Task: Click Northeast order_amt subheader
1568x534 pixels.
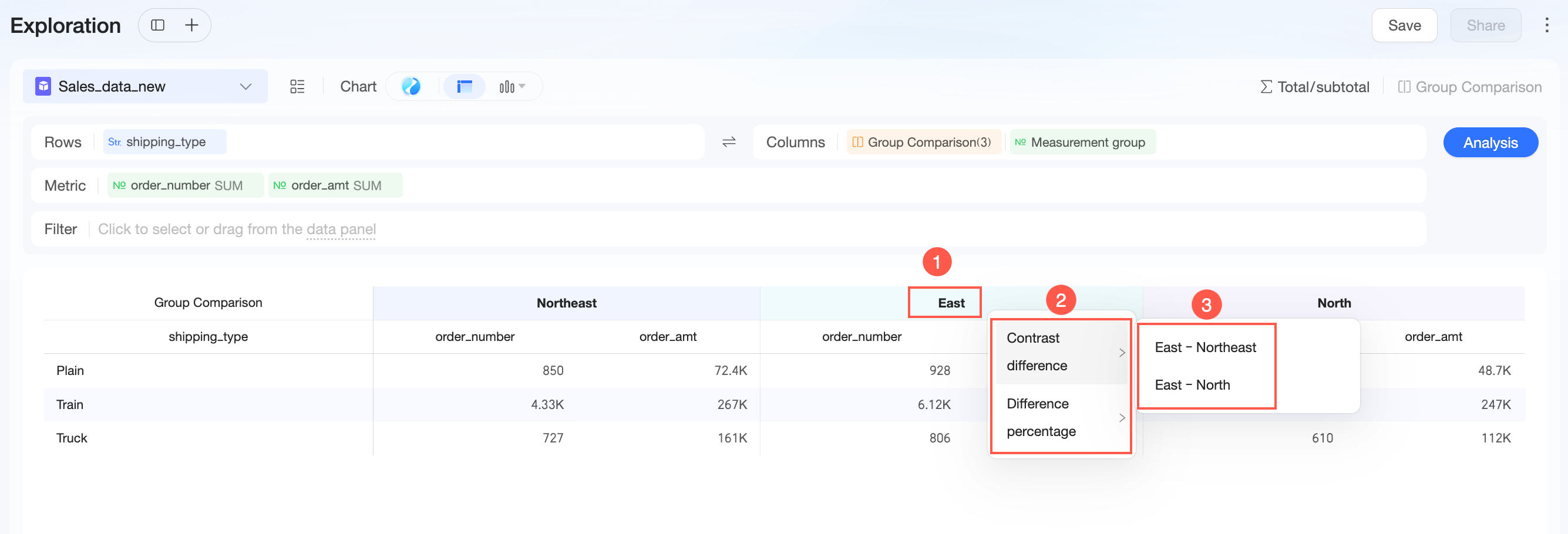Action: click(x=668, y=336)
